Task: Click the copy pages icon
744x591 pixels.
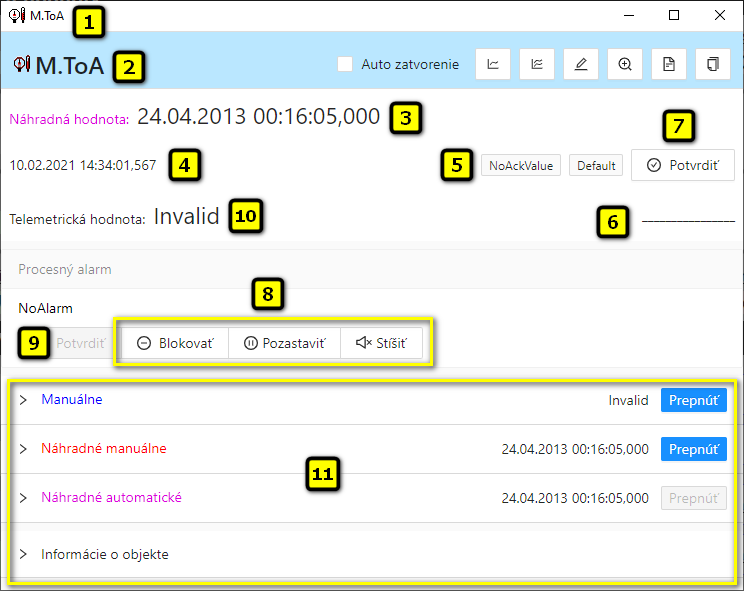Action: coord(713,64)
